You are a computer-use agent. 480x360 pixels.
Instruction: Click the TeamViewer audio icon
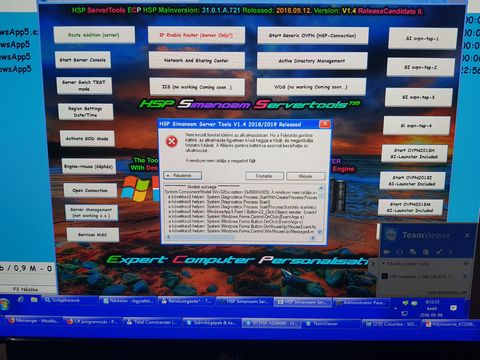(400, 252)
